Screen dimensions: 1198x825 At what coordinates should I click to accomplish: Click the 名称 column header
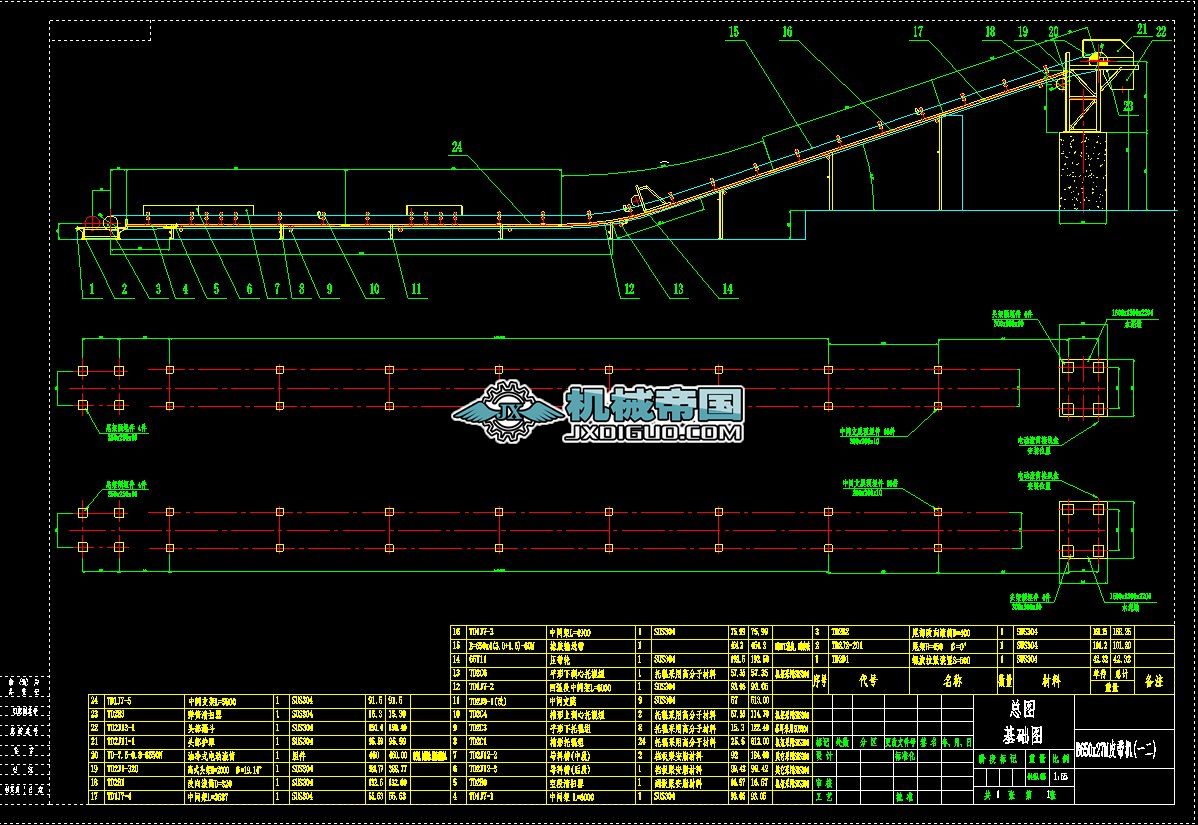tap(953, 680)
